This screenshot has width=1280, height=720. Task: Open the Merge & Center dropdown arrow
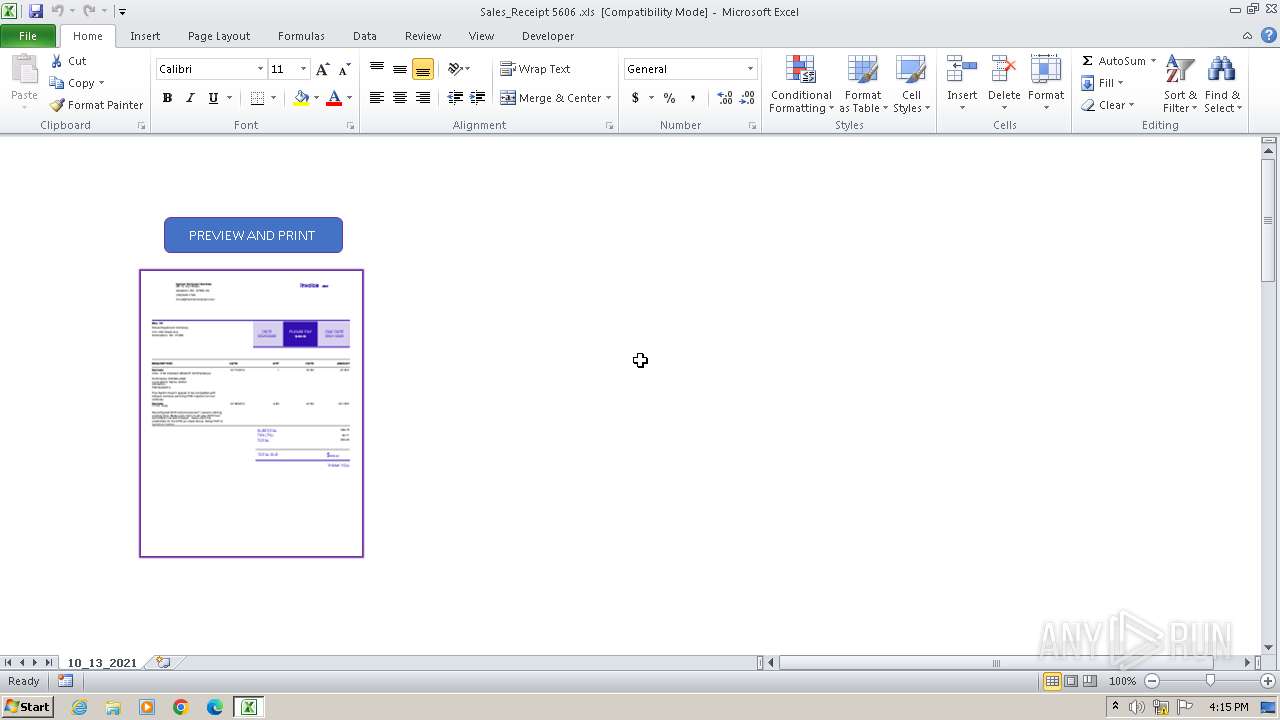[608, 98]
